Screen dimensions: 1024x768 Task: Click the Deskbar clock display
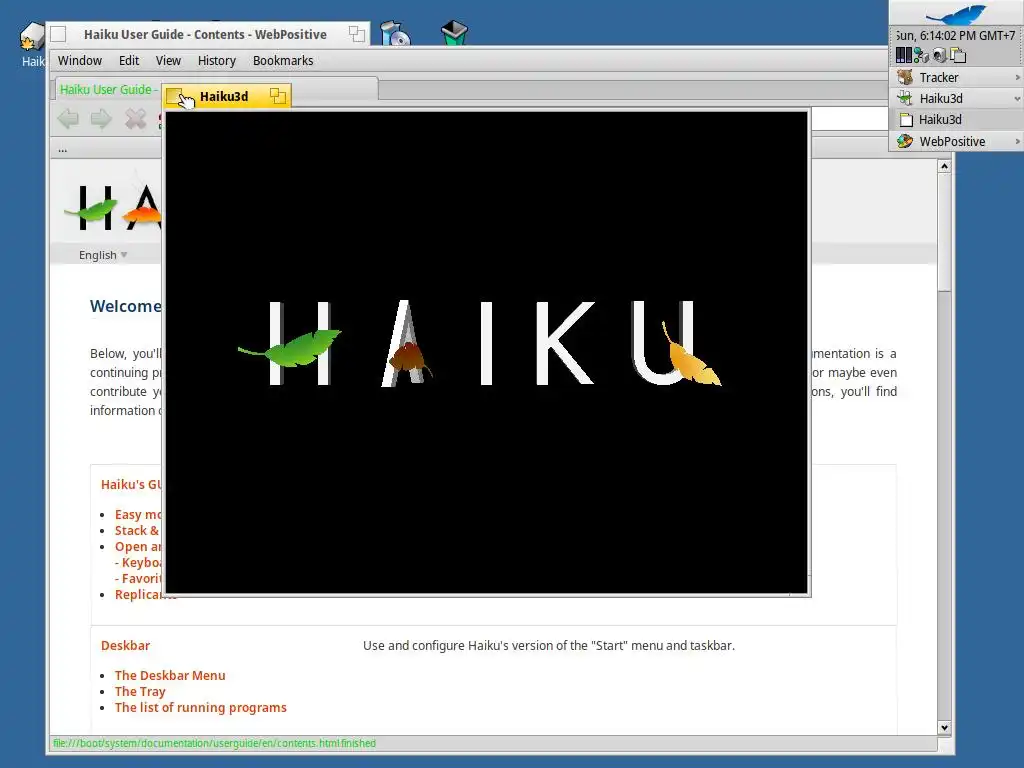coord(957,35)
